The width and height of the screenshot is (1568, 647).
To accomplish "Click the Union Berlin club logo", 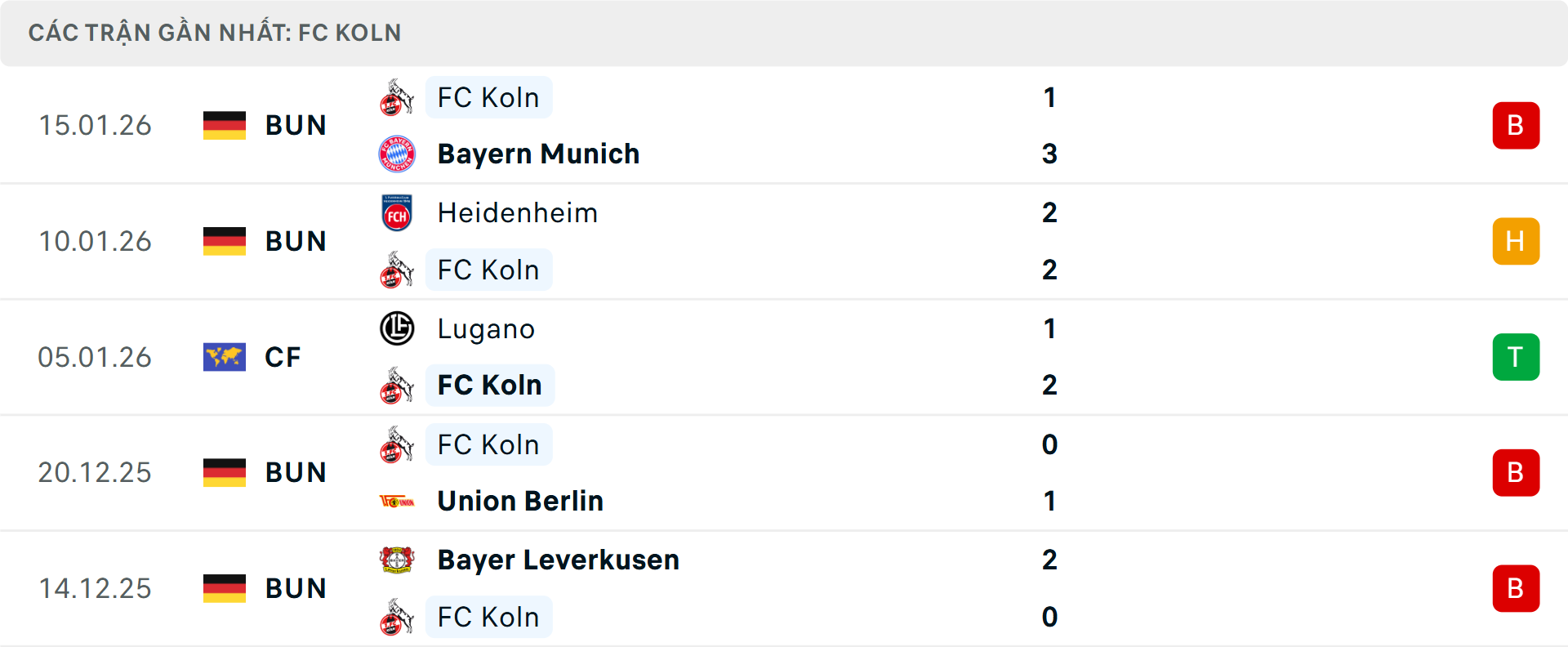I will [x=397, y=501].
